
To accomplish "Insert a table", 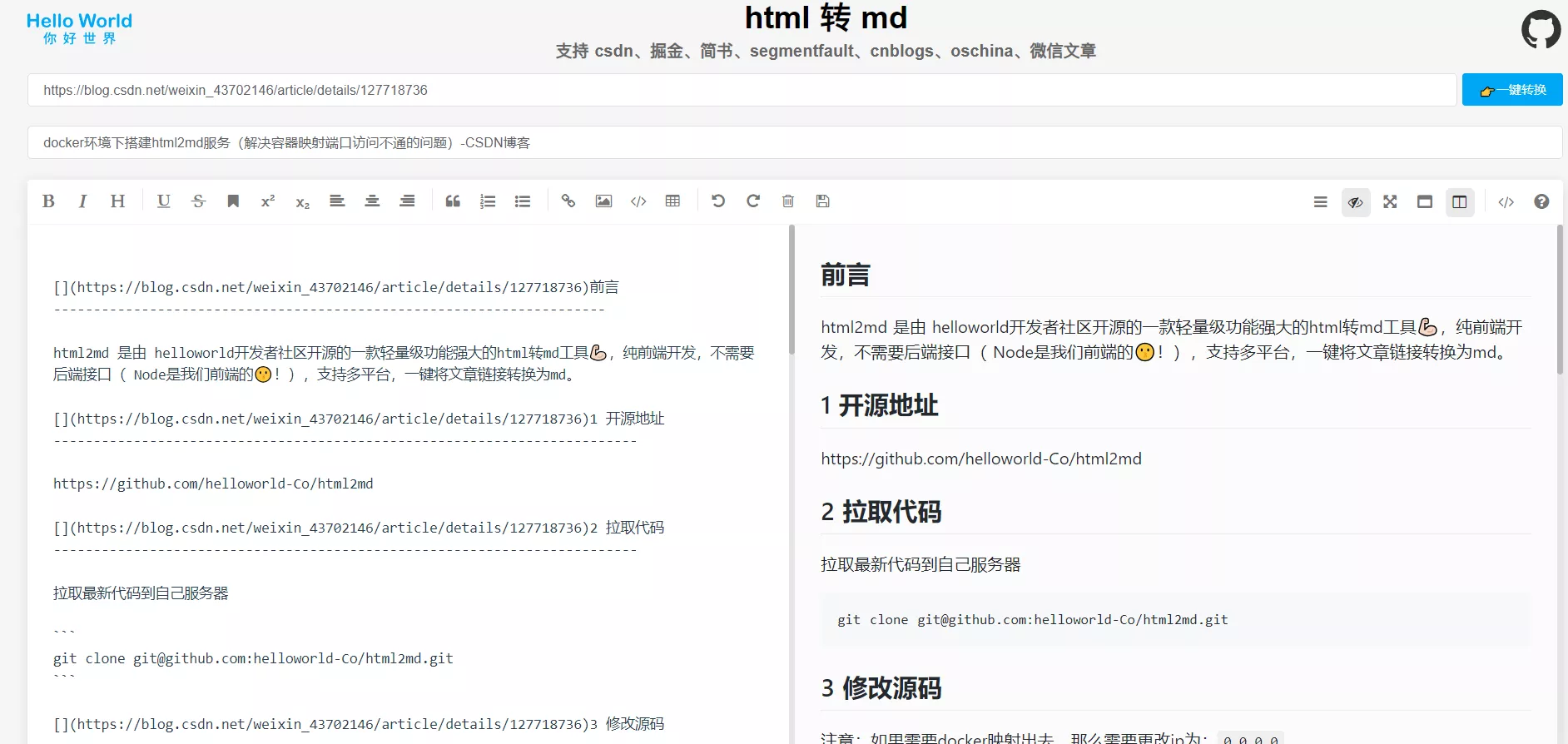I will (x=672, y=201).
